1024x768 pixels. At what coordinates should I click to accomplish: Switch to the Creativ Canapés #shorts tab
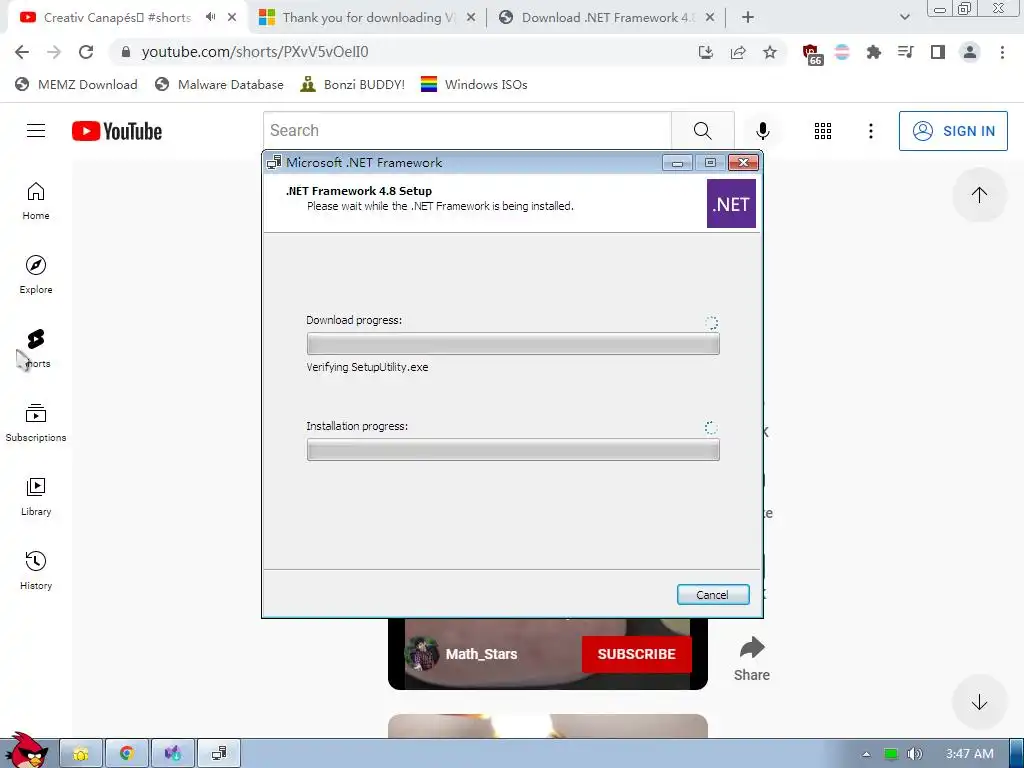pyautogui.click(x=118, y=18)
